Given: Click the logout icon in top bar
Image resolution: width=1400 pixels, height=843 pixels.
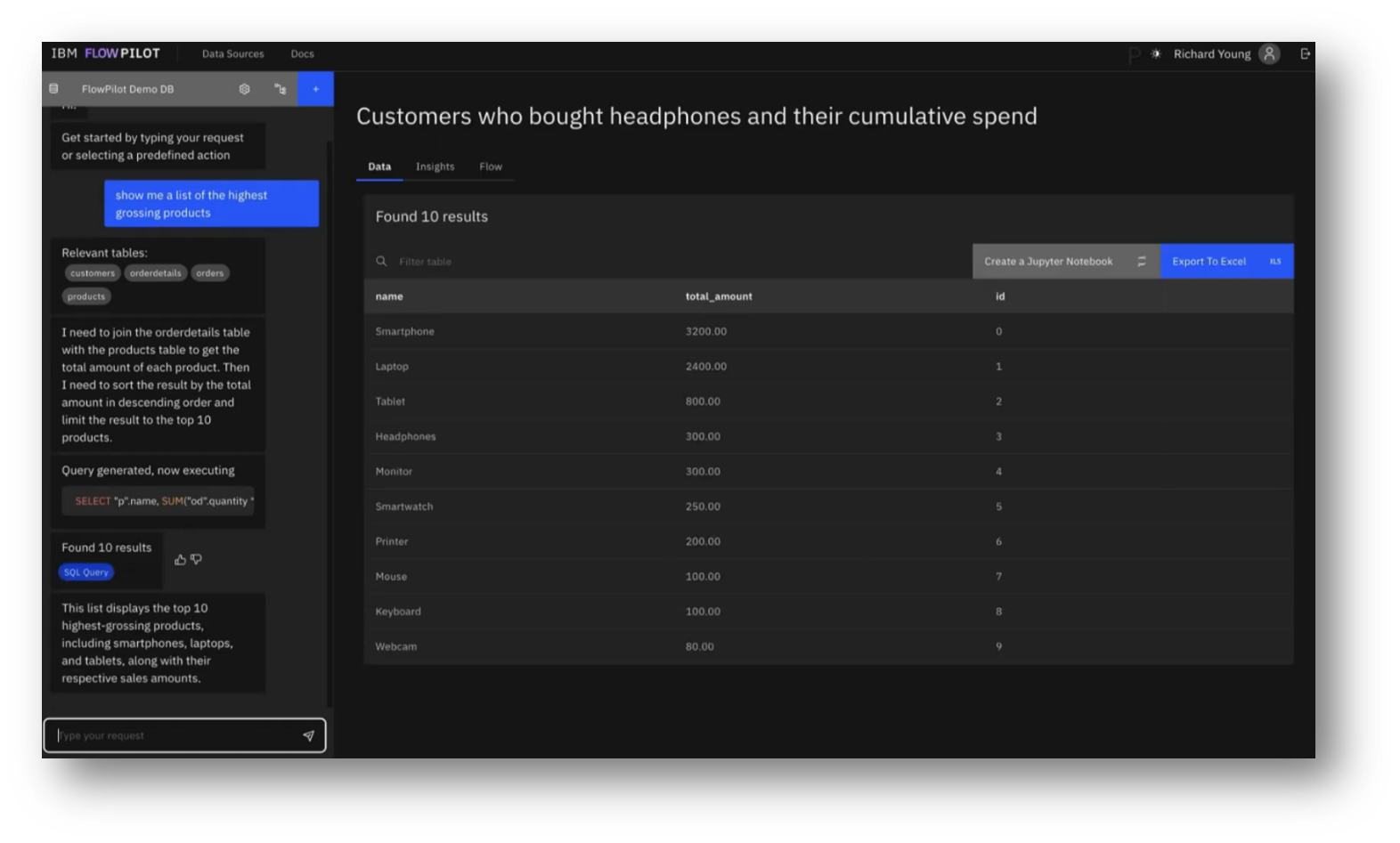Looking at the screenshot, I should (1305, 54).
